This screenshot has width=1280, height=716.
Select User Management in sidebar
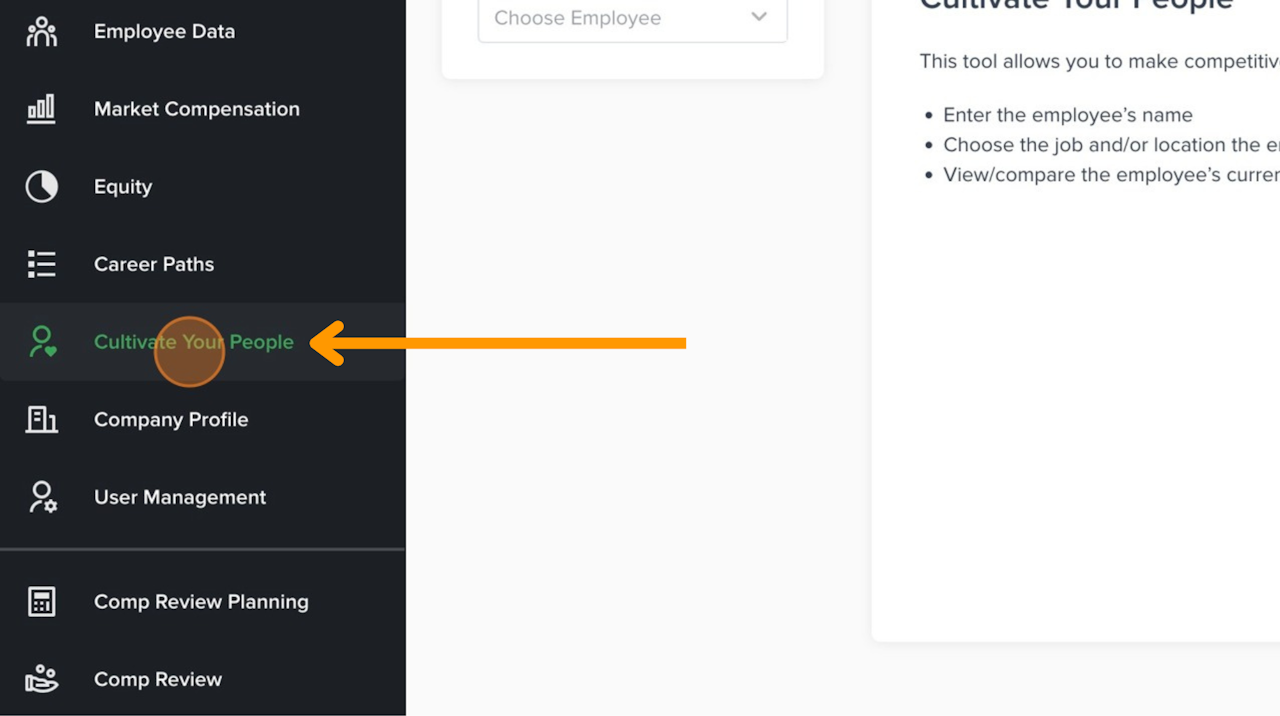point(180,497)
